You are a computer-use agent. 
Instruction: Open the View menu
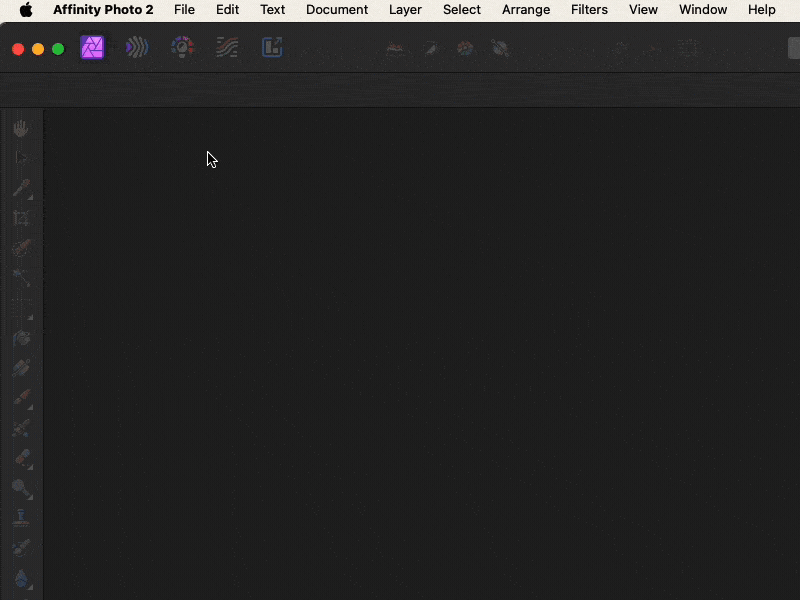643,10
